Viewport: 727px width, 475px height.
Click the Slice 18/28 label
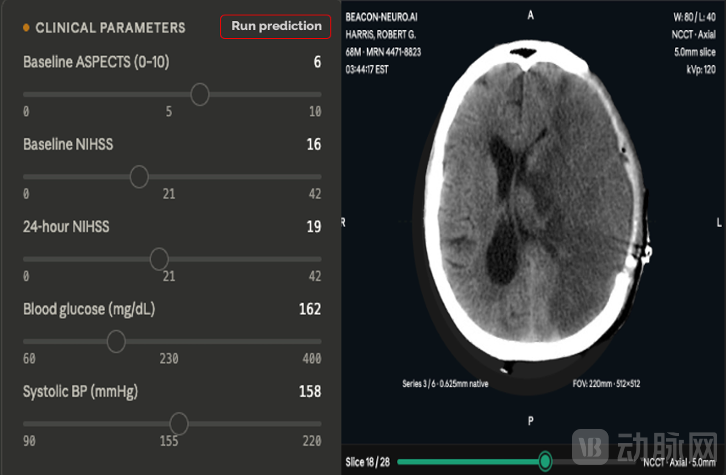tap(368, 462)
